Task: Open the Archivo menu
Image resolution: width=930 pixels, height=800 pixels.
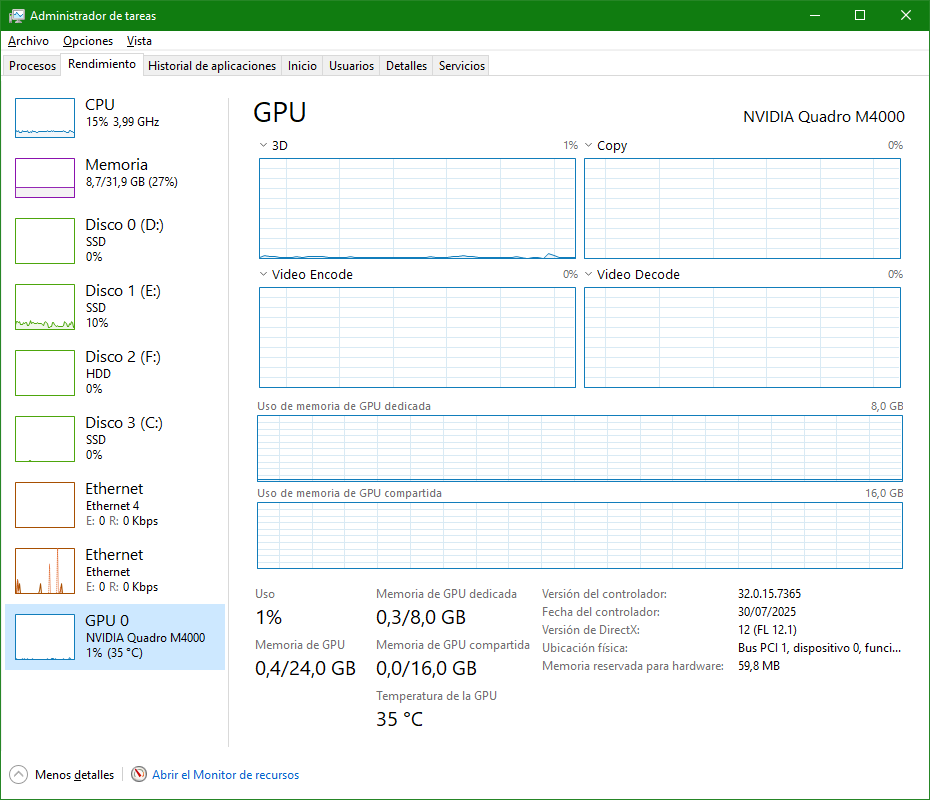Action: 28,41
